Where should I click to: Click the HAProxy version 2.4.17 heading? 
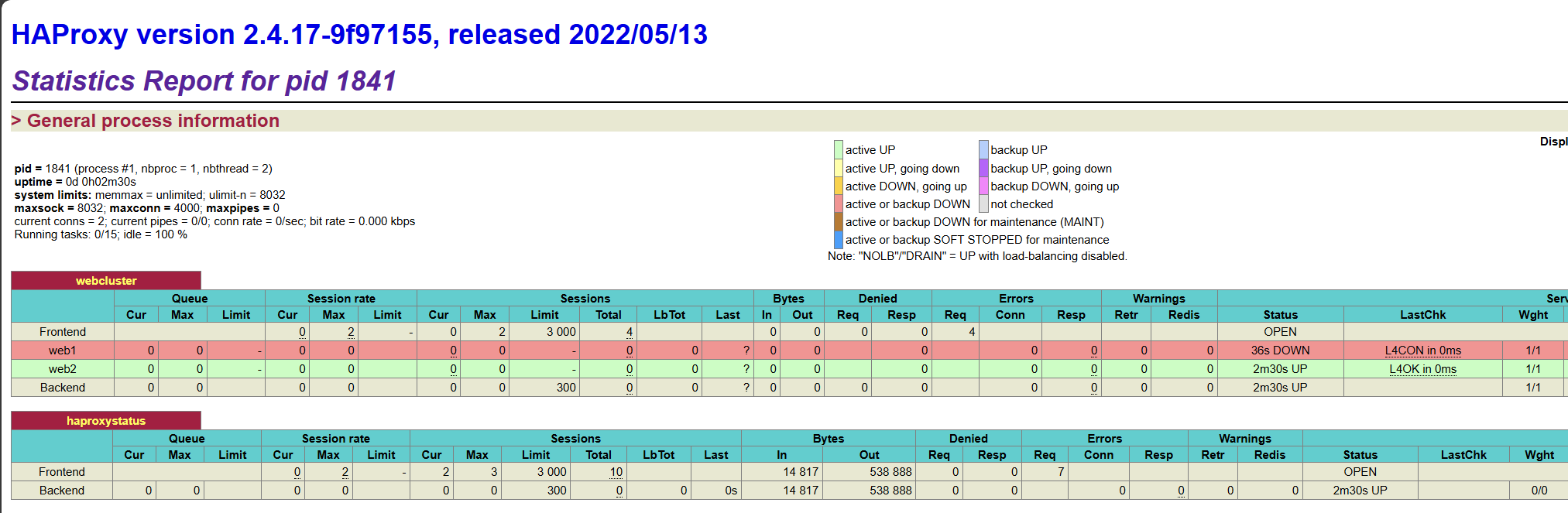tap(359, 35)
